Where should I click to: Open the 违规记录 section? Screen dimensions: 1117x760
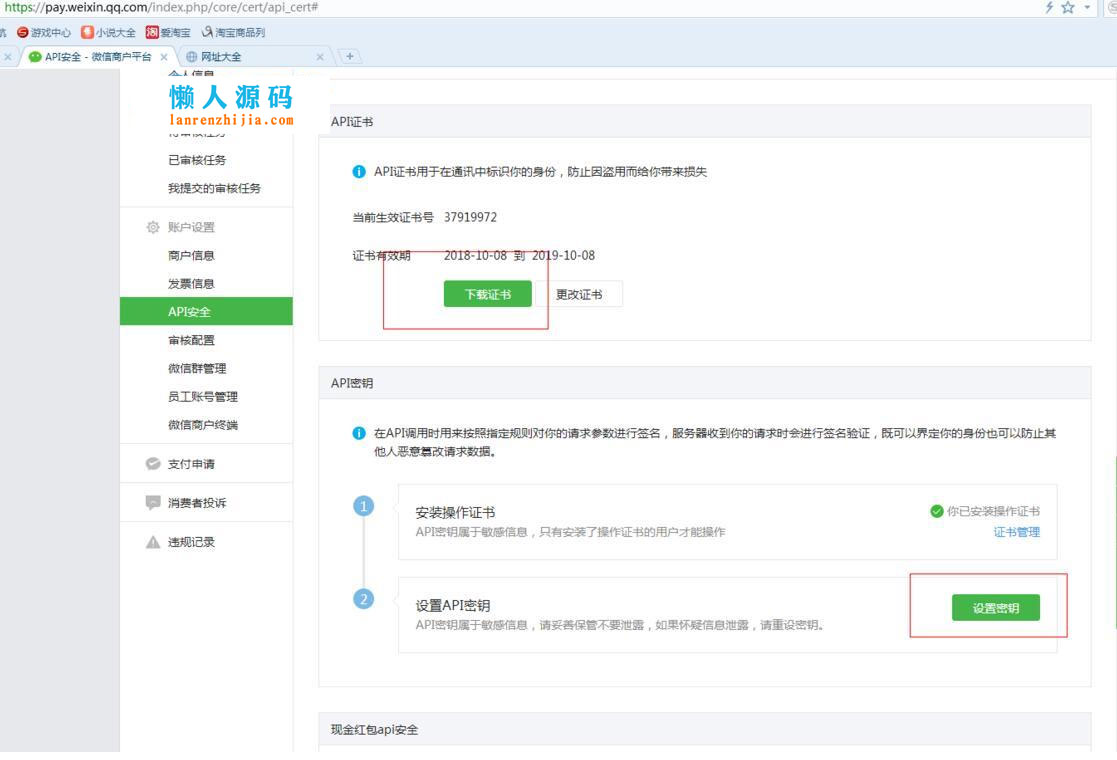(x=191, y=542)
